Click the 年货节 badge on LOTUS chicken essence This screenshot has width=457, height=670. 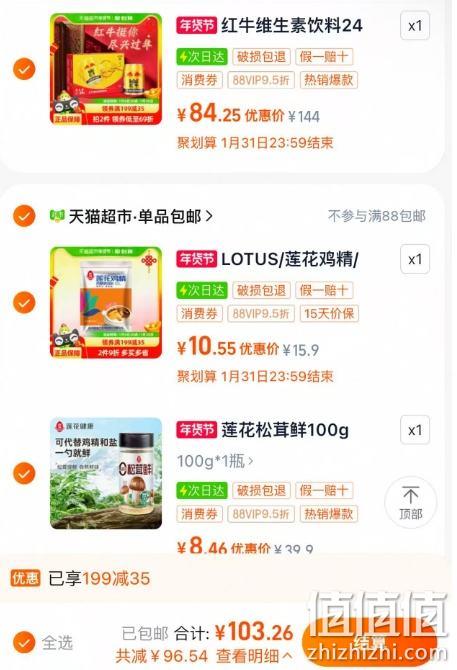click(x=196, y=259)
